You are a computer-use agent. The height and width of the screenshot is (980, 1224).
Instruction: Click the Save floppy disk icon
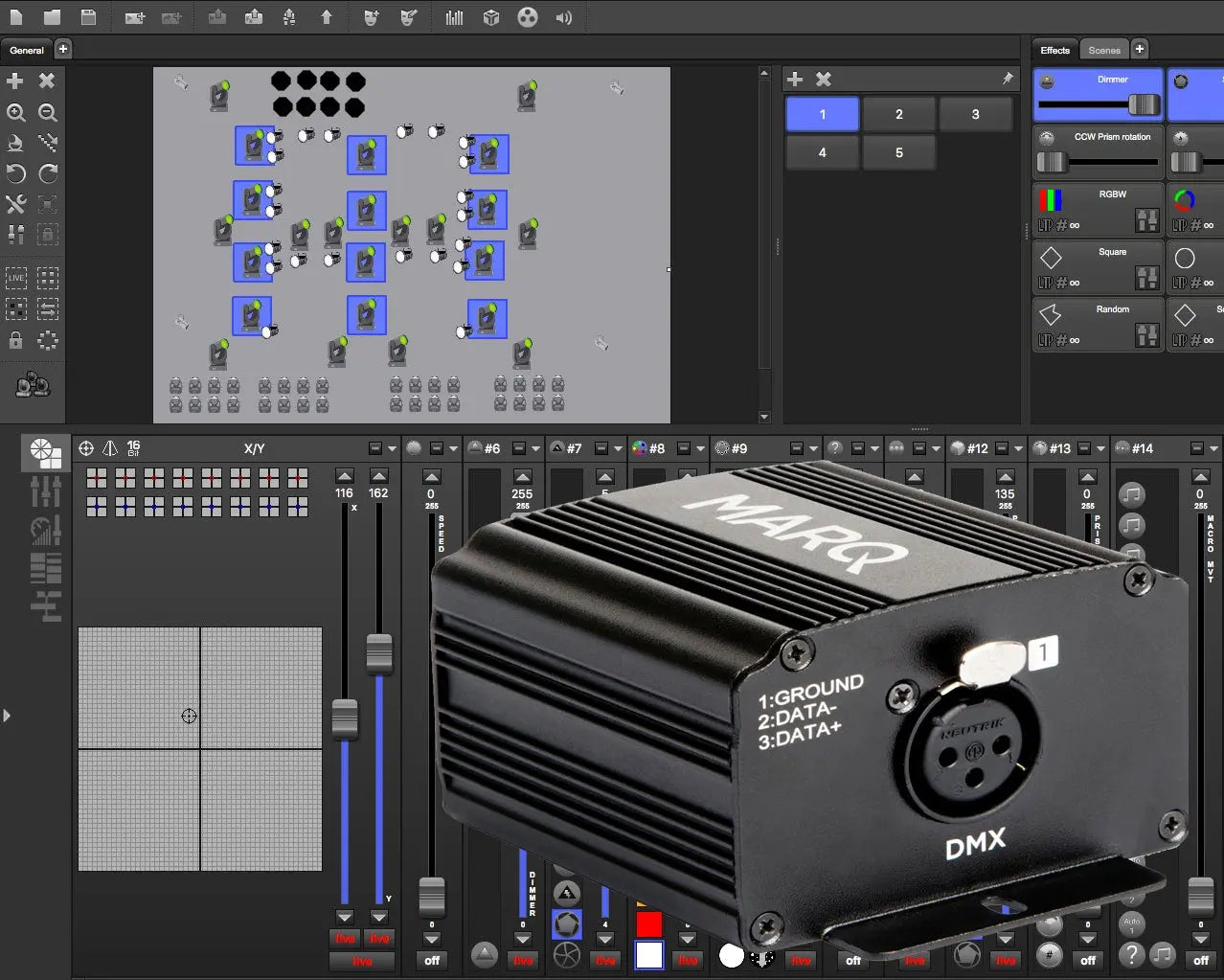[x=88, y=17]
